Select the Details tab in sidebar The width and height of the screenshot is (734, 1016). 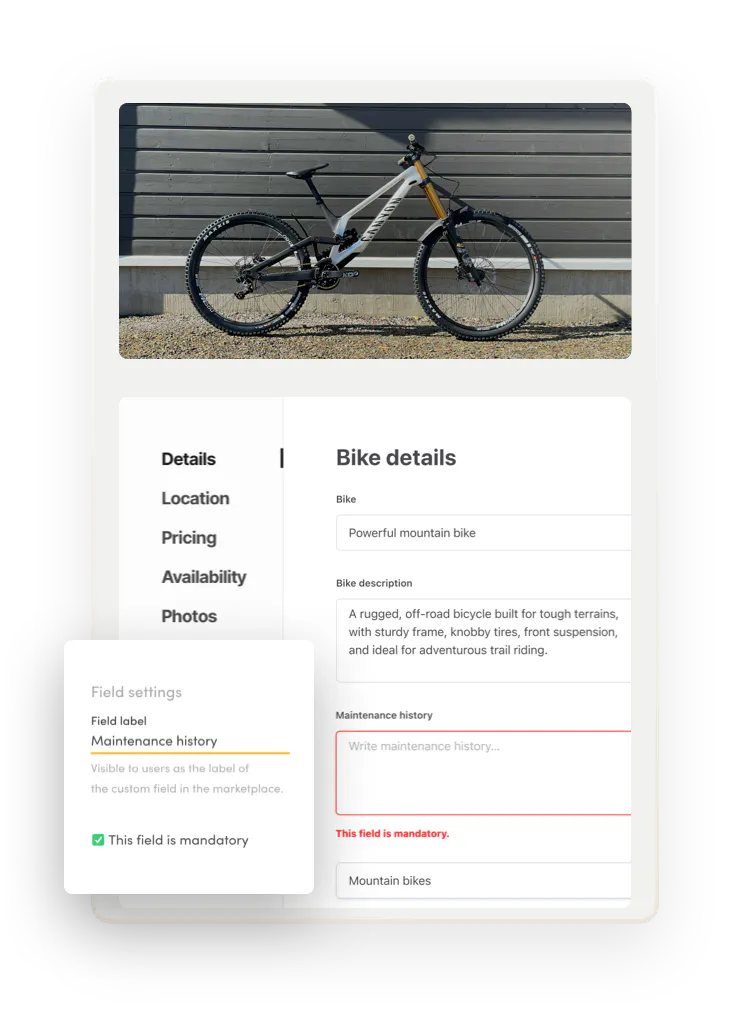click(188, 459)
